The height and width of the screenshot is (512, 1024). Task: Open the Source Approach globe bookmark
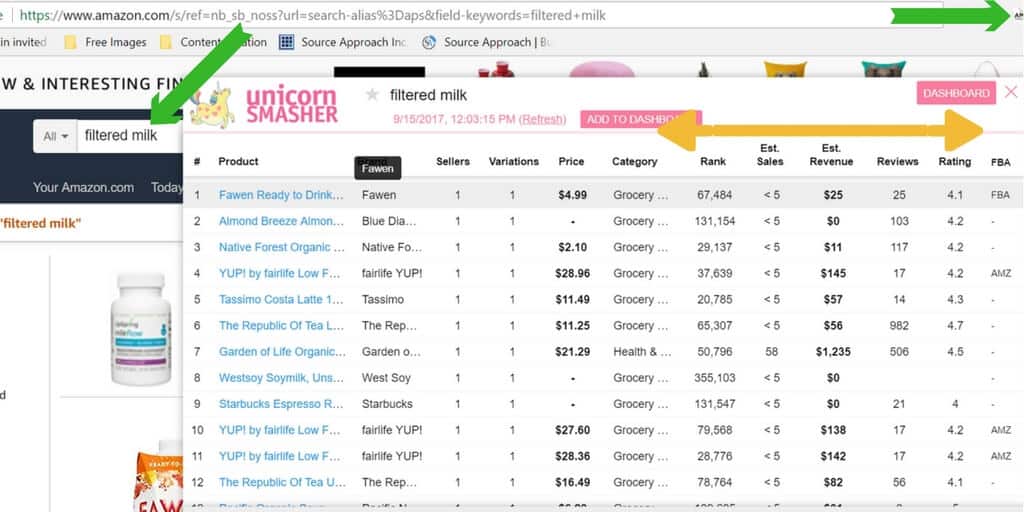point(487,42)
